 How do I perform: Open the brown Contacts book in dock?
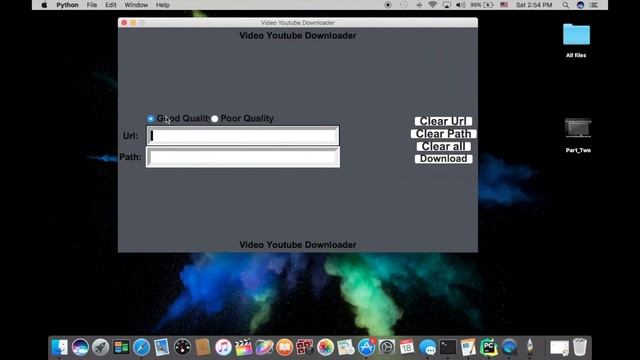coord(202,347)
